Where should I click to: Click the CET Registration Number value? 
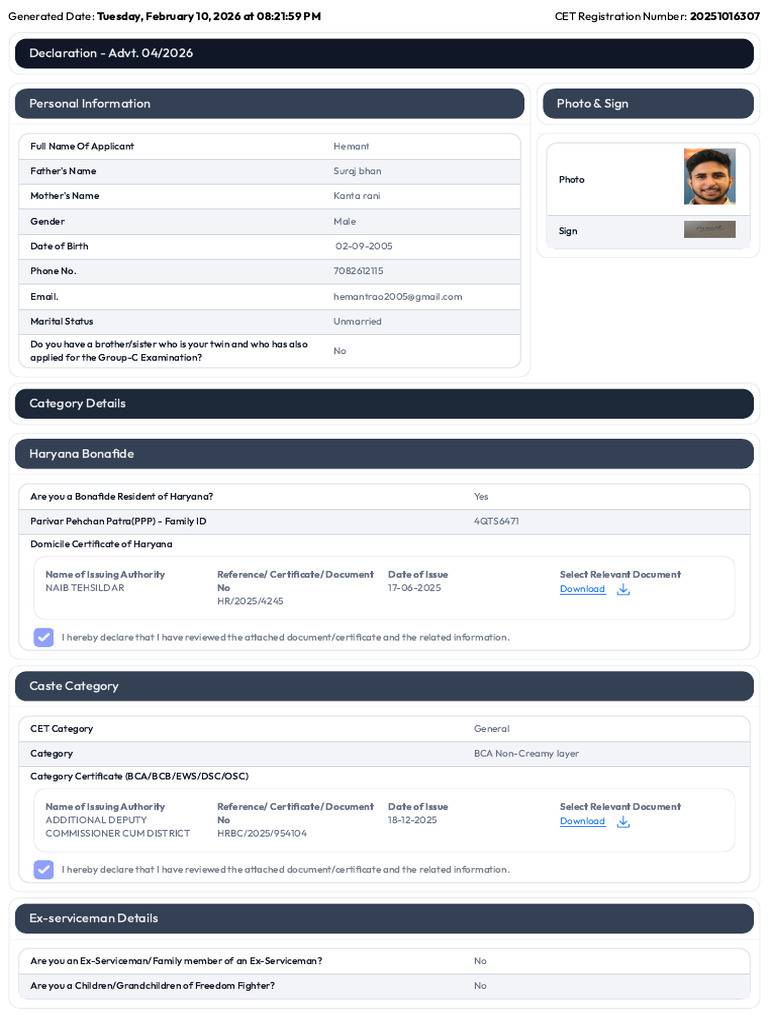coord(725,16)
